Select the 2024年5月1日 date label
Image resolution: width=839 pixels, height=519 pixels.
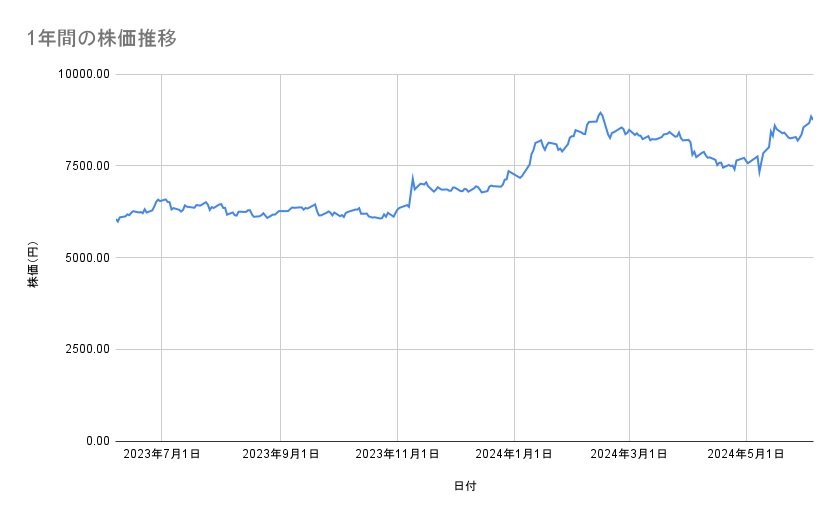coord(746,455)
